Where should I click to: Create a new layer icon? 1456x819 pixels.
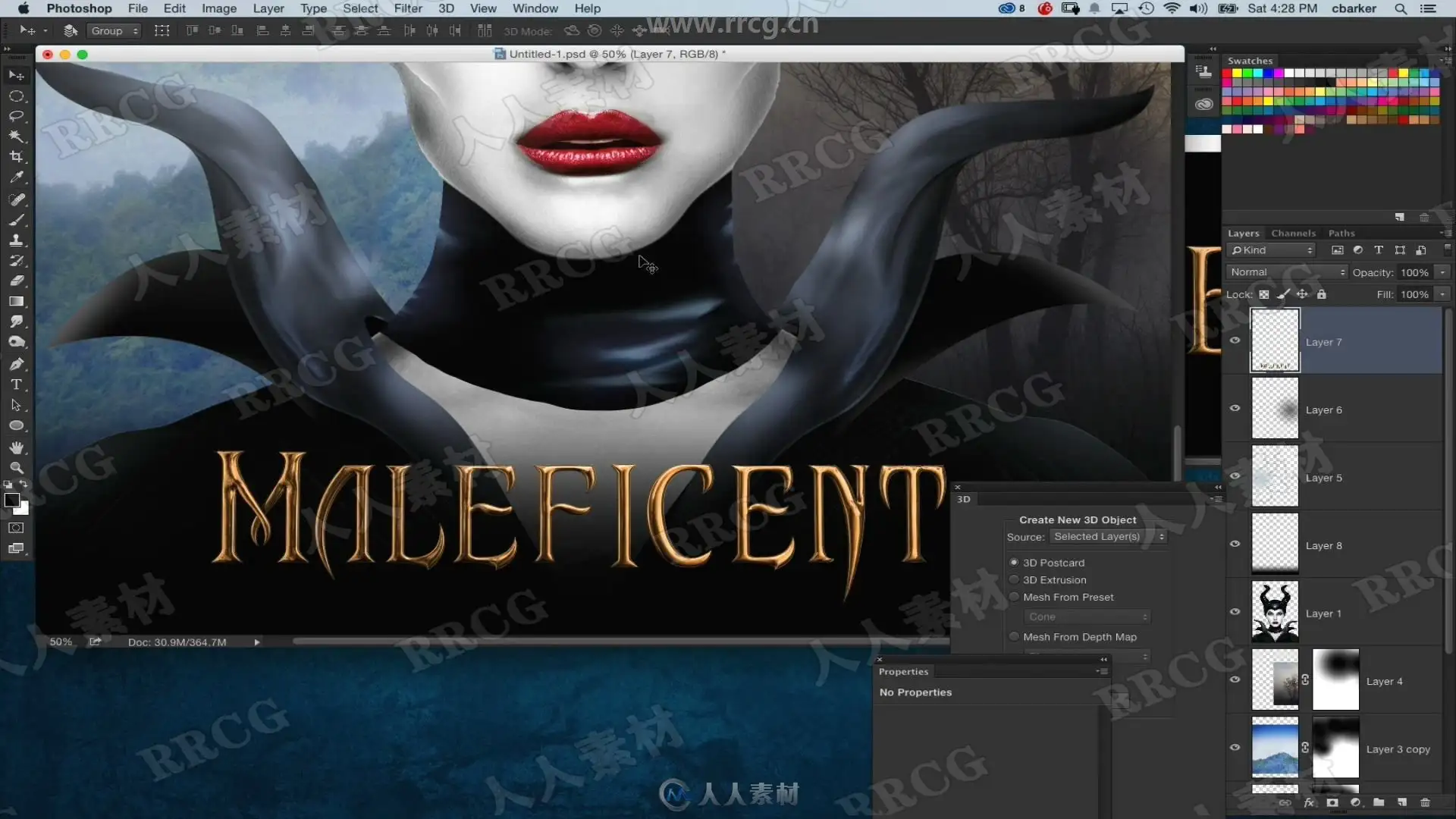click(1402, 802)
